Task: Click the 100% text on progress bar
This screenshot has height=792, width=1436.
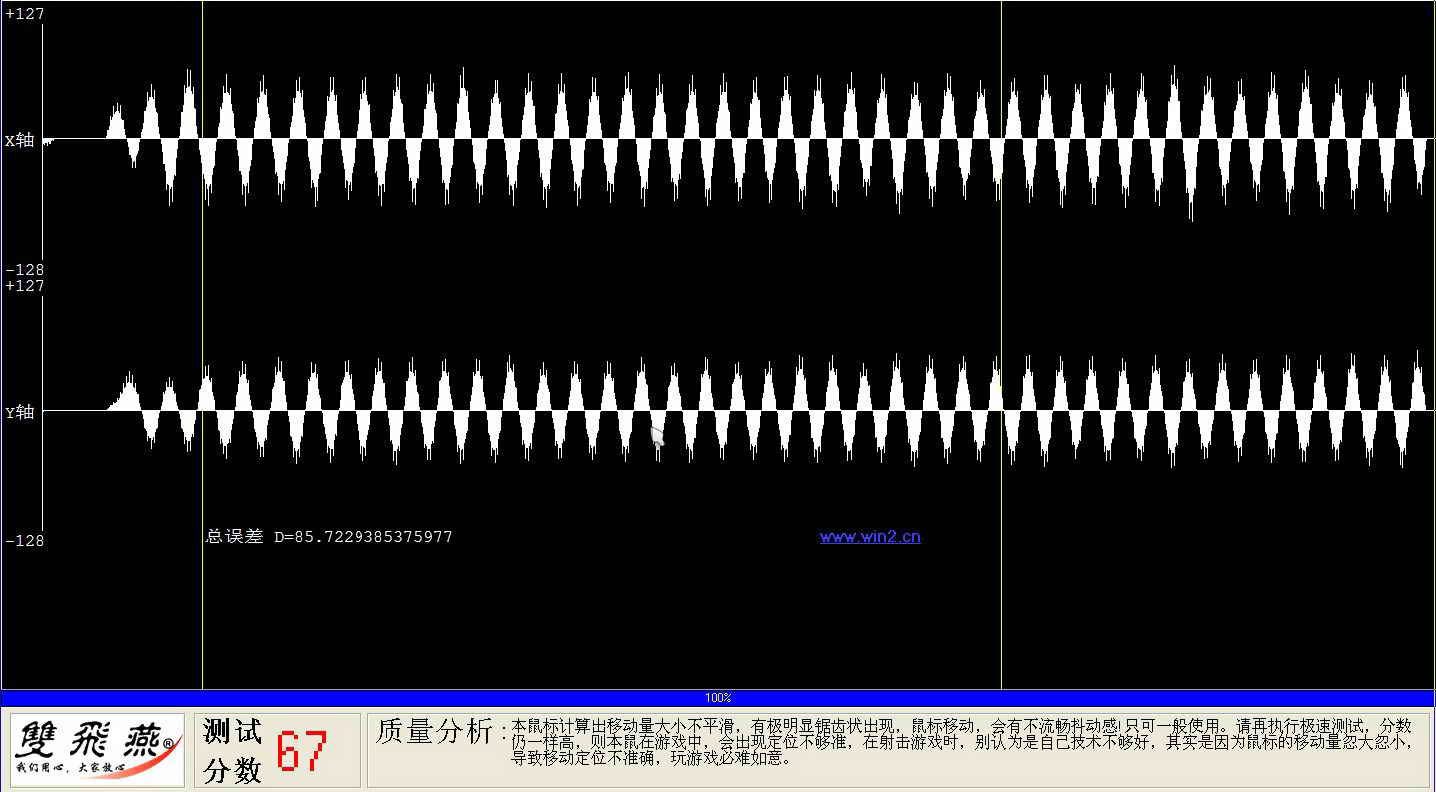Action: point(717,698)
